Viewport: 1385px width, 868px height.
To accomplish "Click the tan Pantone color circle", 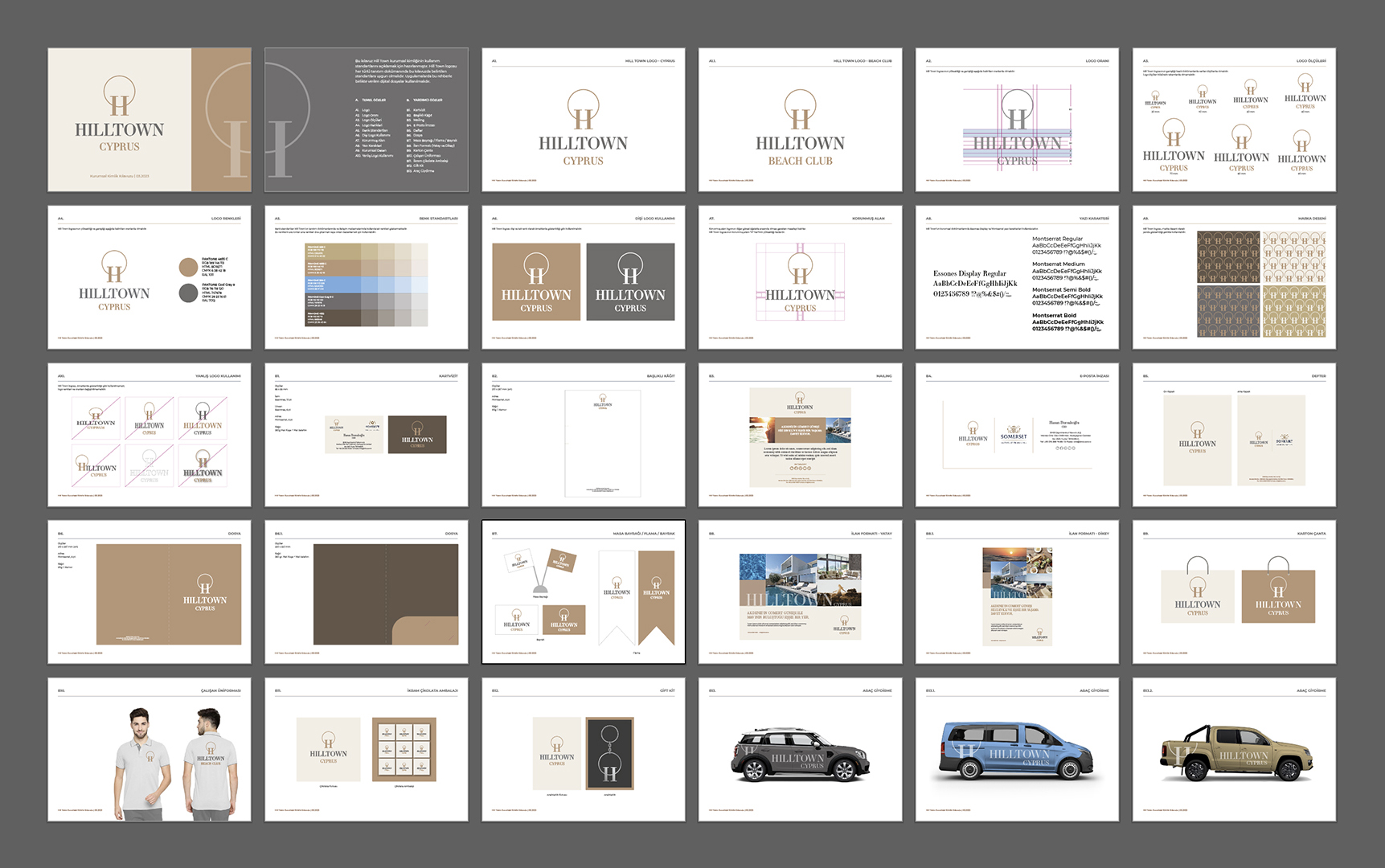I will point(188,268).
